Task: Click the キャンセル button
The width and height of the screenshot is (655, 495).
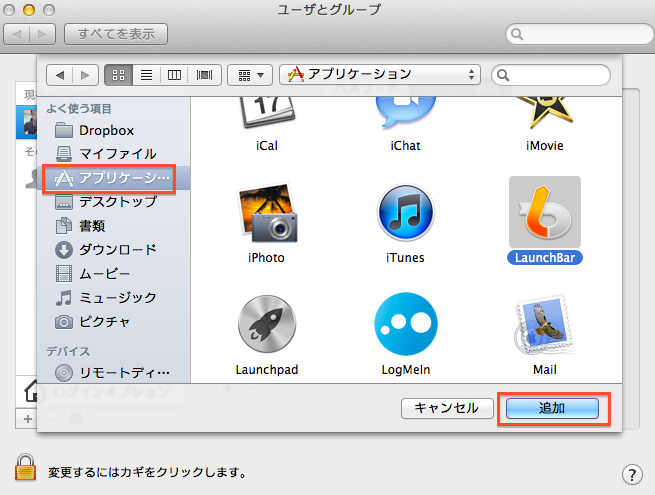Action: coord(447,408)
